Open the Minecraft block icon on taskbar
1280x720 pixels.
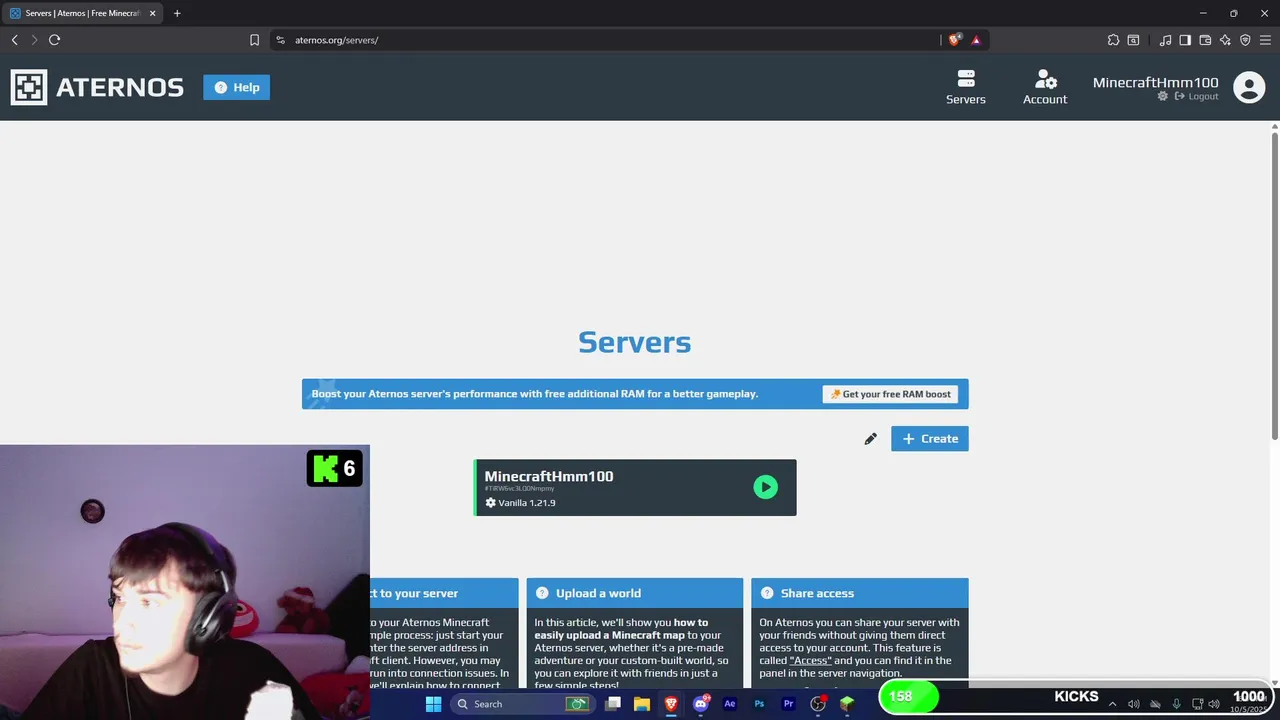click(x=847, y=704)
